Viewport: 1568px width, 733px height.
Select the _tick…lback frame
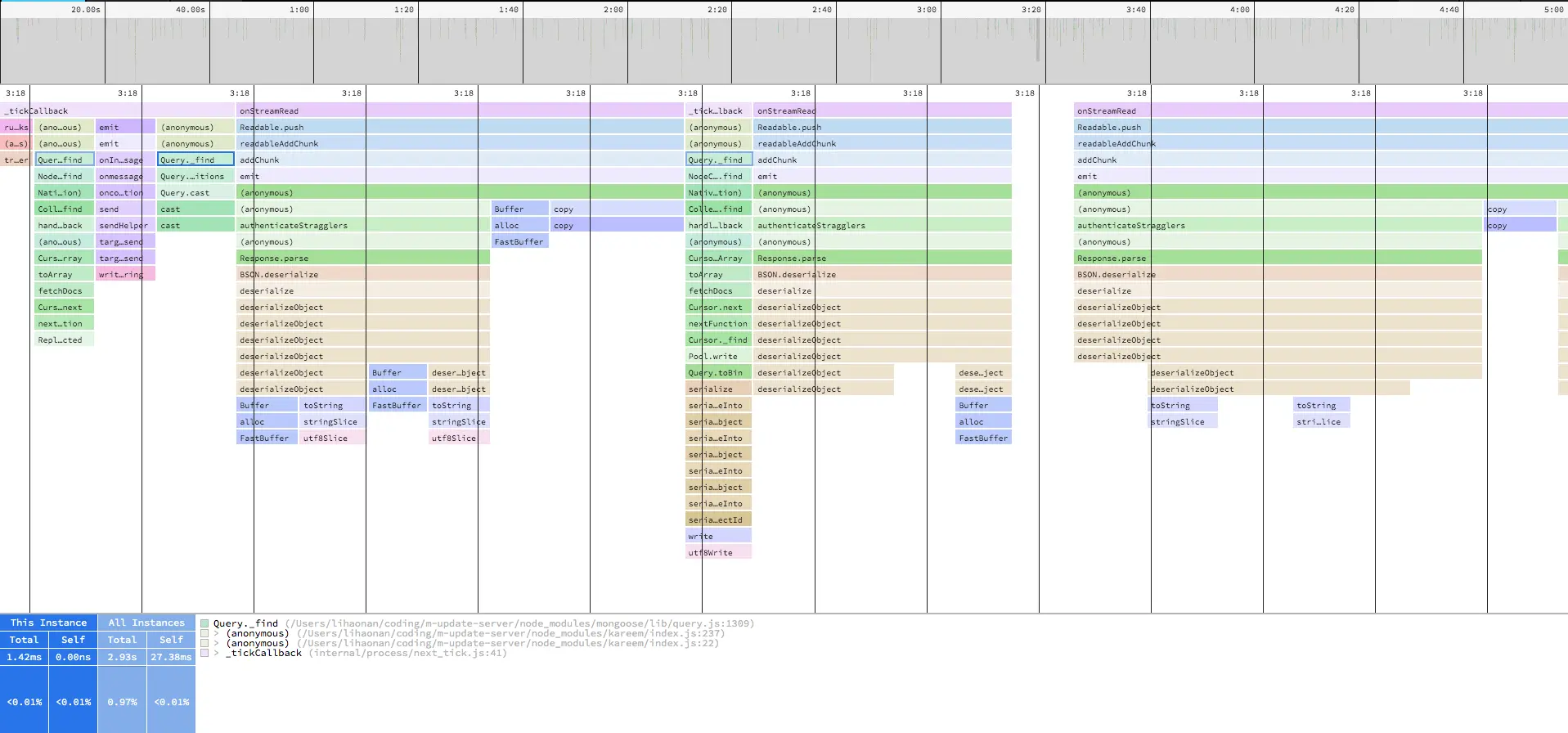(718, 110)
